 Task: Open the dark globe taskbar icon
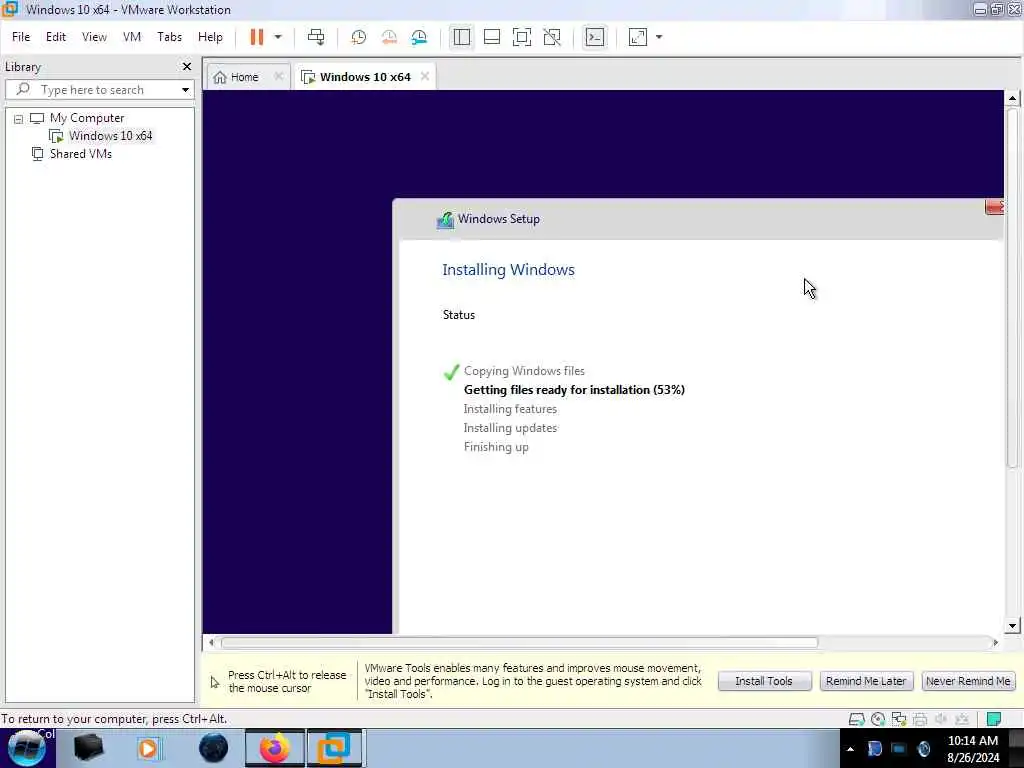[214, 748]
